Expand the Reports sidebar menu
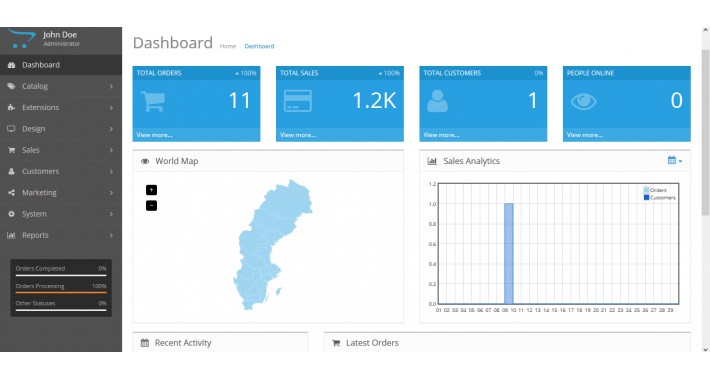The image size is (710, 380). pyautogui.click(x=61, y=235)
